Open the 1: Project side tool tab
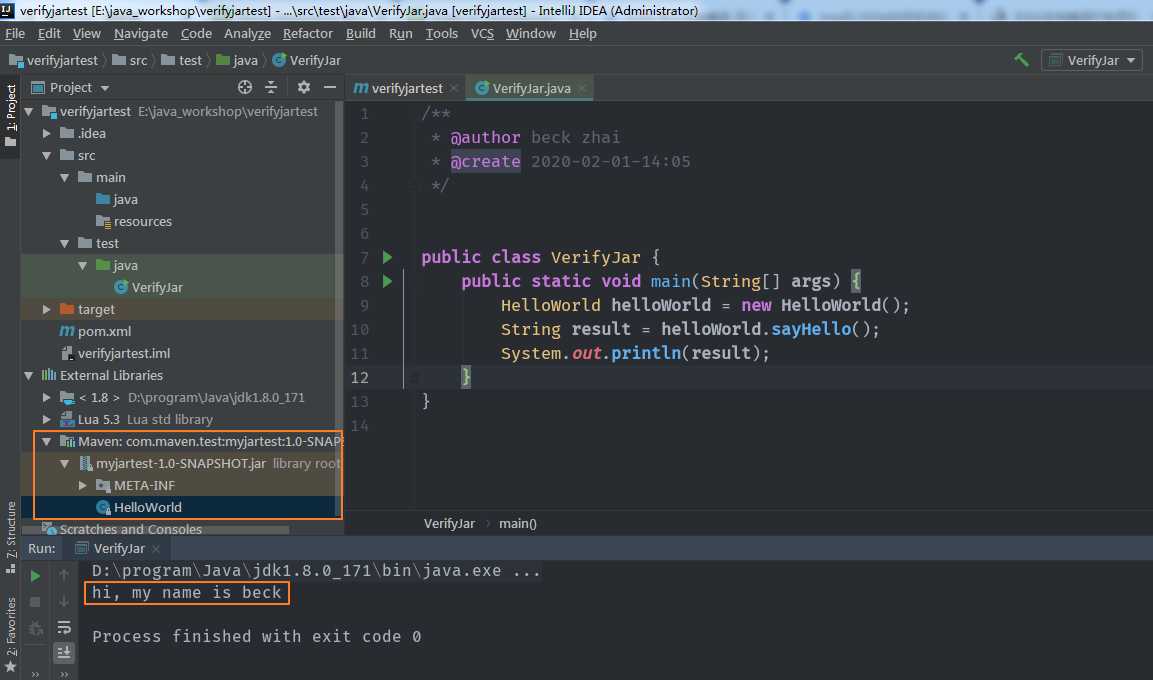 coord(10,114)
